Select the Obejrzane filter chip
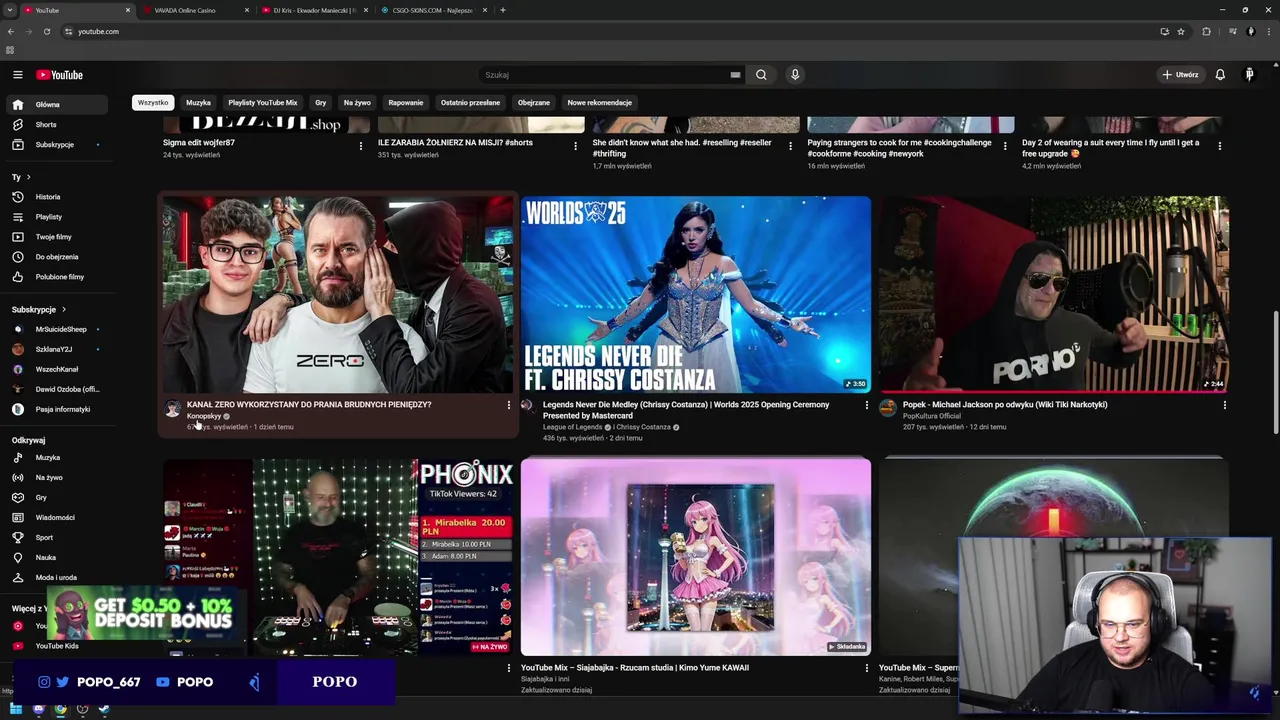This screenshot has height=720, width=1280. click(x=534, y=102)
